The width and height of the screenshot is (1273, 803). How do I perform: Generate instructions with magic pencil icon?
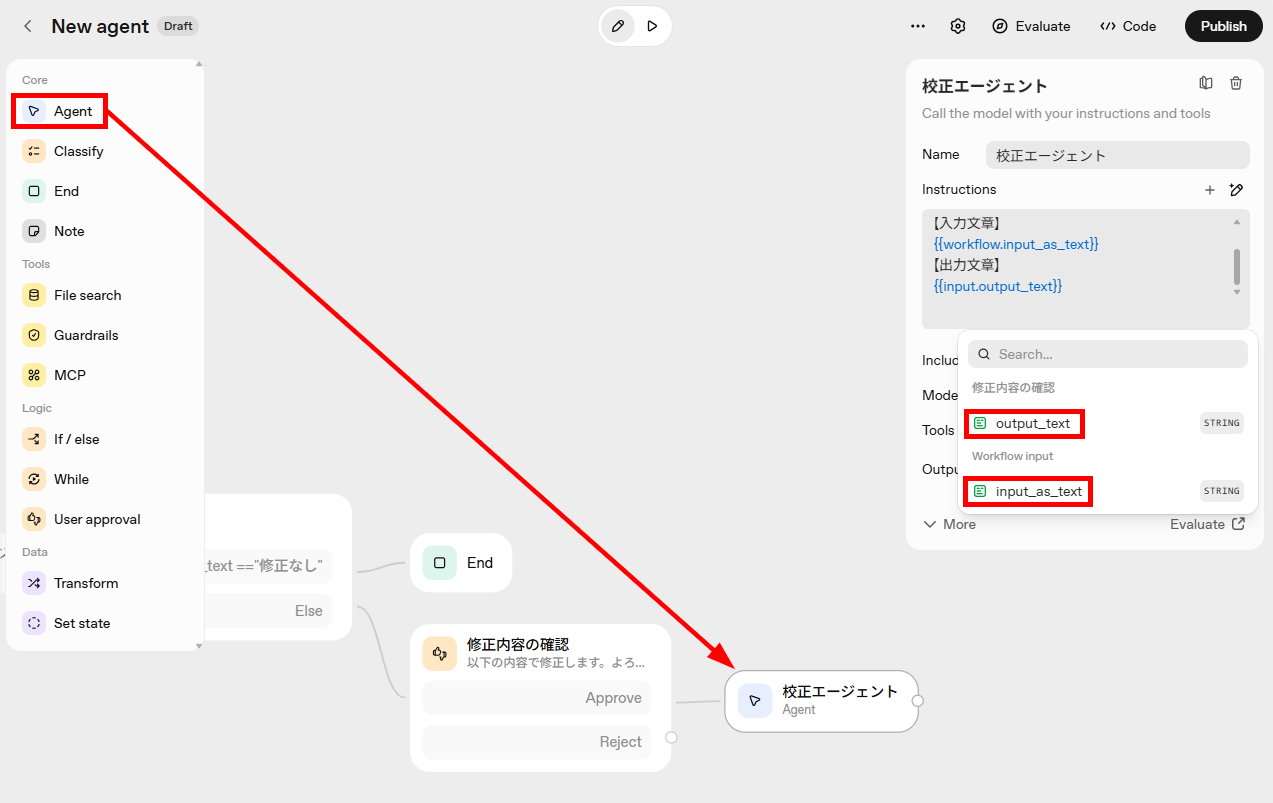pyautogui.click(x=1236, y=190)
